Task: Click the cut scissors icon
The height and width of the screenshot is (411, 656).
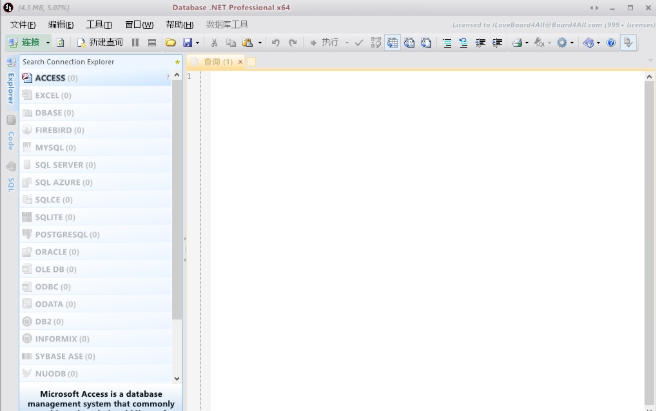Action: 216,43
